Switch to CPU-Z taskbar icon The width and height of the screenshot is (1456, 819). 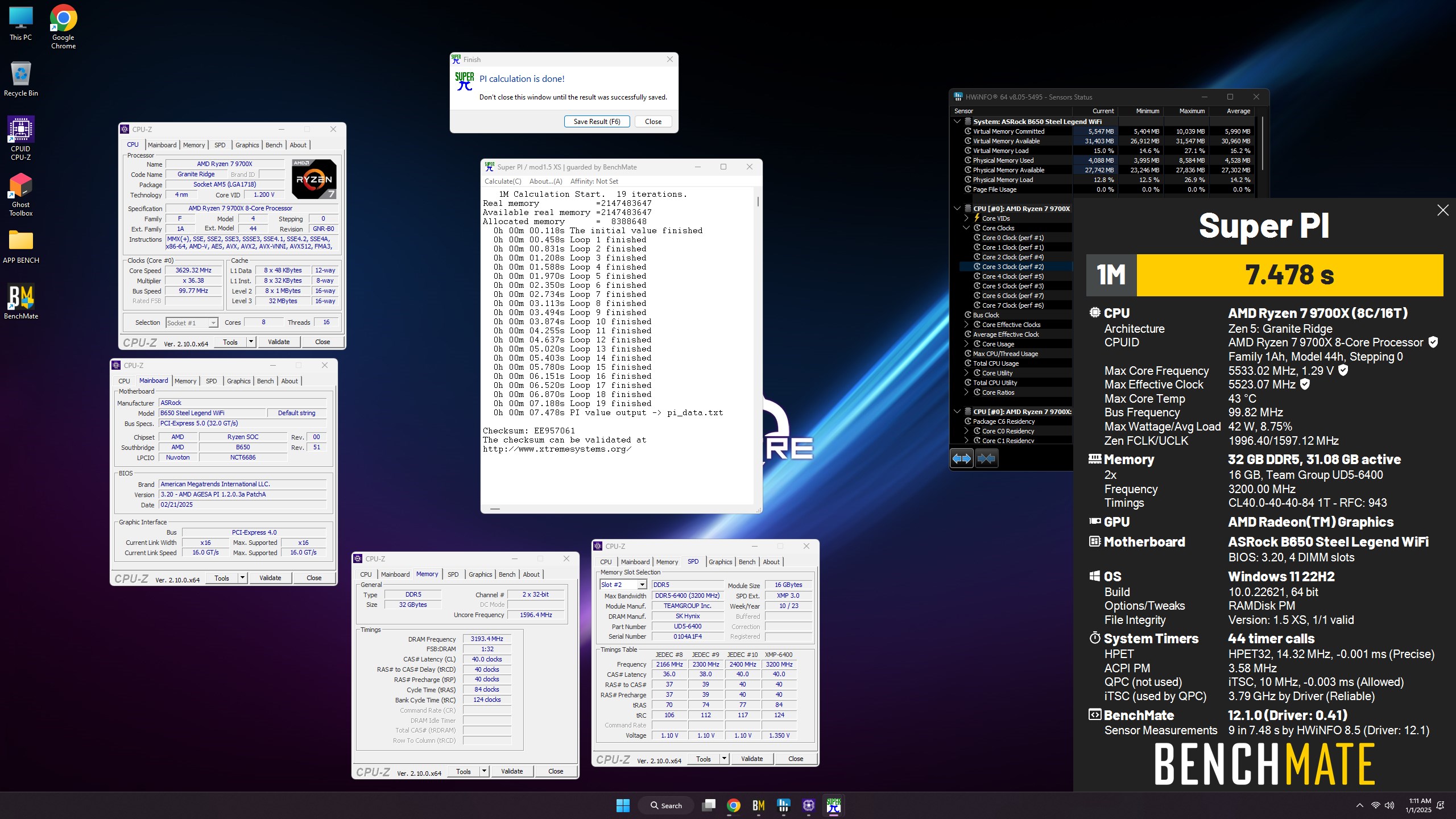coord(809,805)
